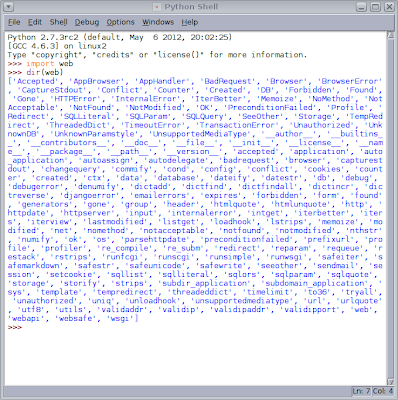Click 'UnsupportedMediaType' in the output
Screen dimensions: 398x400
click(200, 134)
